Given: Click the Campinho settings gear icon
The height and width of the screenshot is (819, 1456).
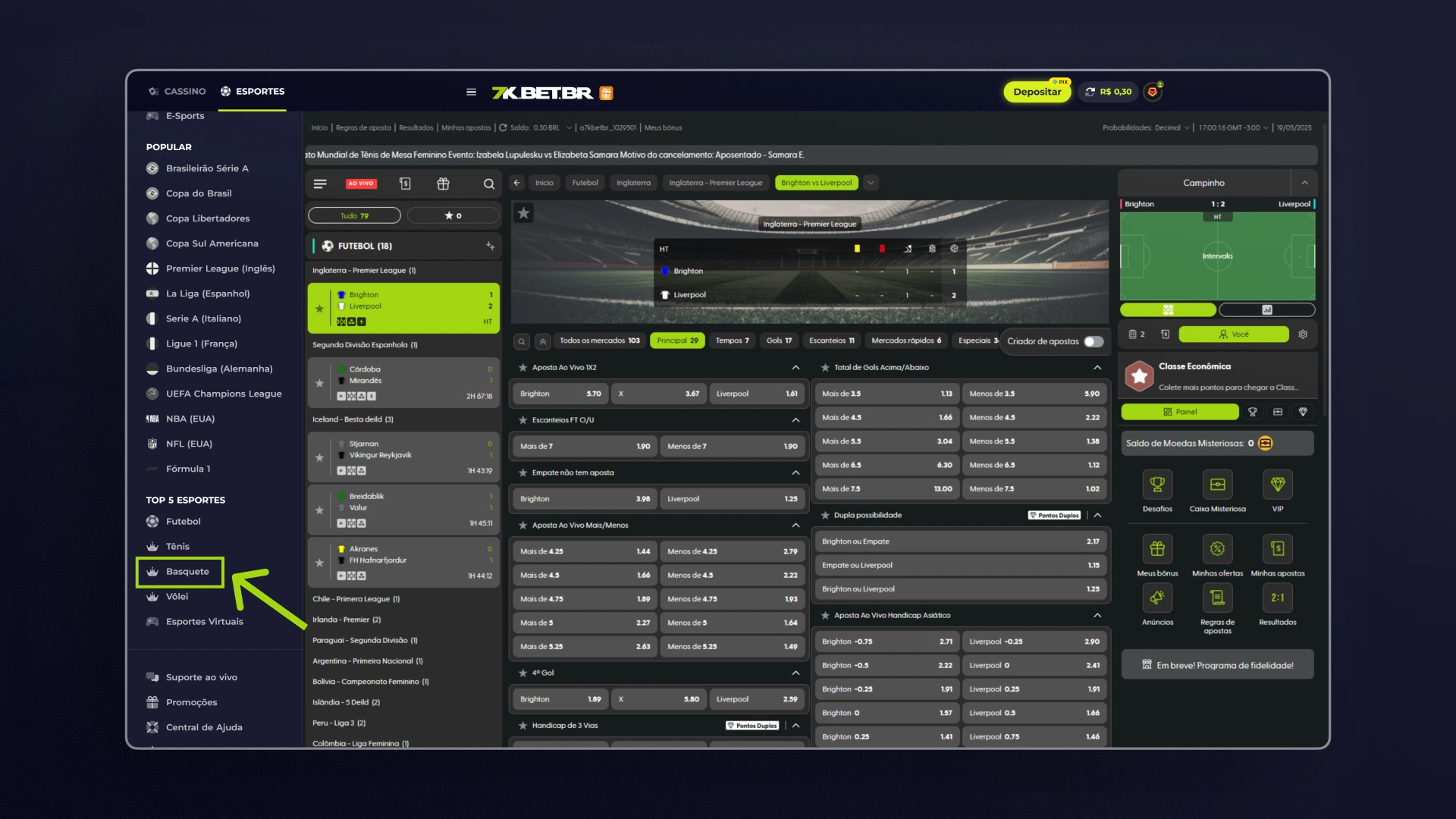Looking at the screenshot, I should point(1303,334).
